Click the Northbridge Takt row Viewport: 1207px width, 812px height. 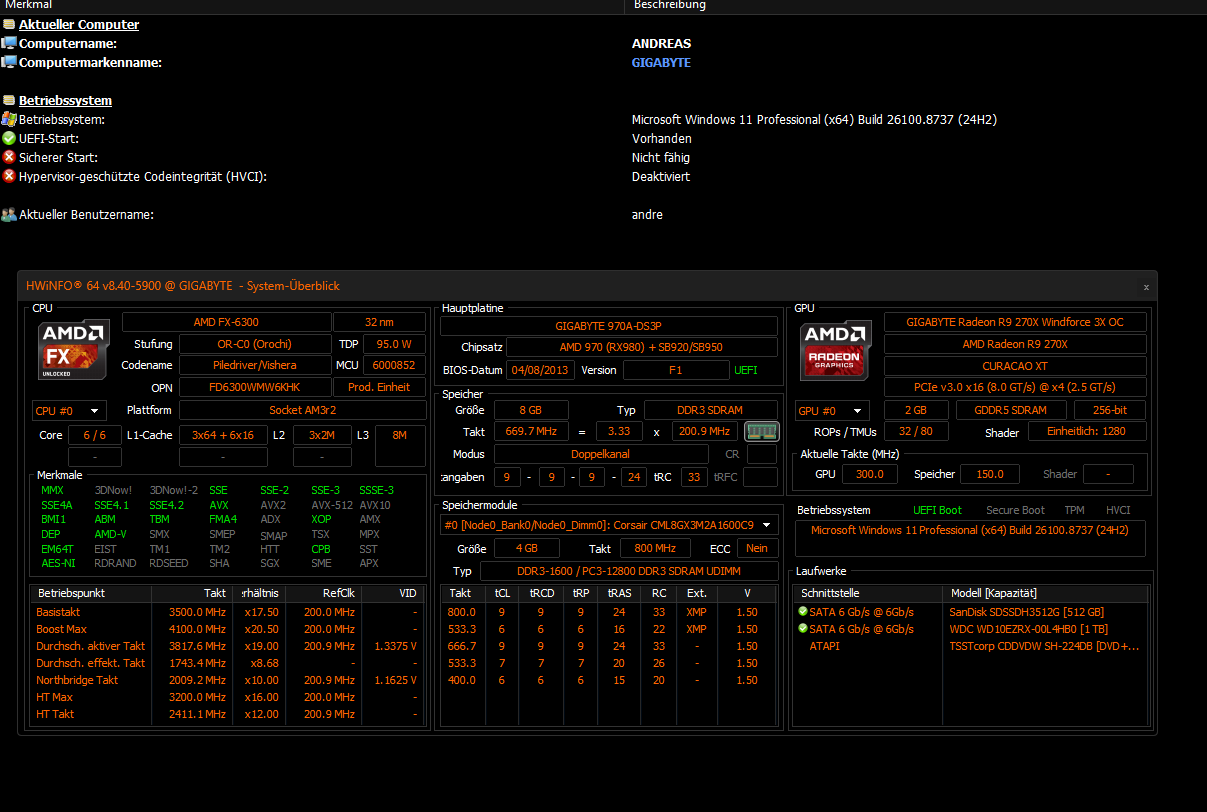228,680
